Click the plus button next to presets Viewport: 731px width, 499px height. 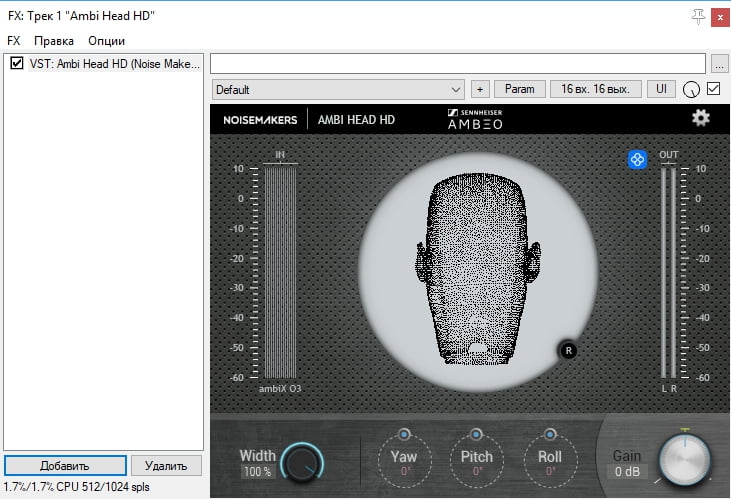(x=479, y=89)
